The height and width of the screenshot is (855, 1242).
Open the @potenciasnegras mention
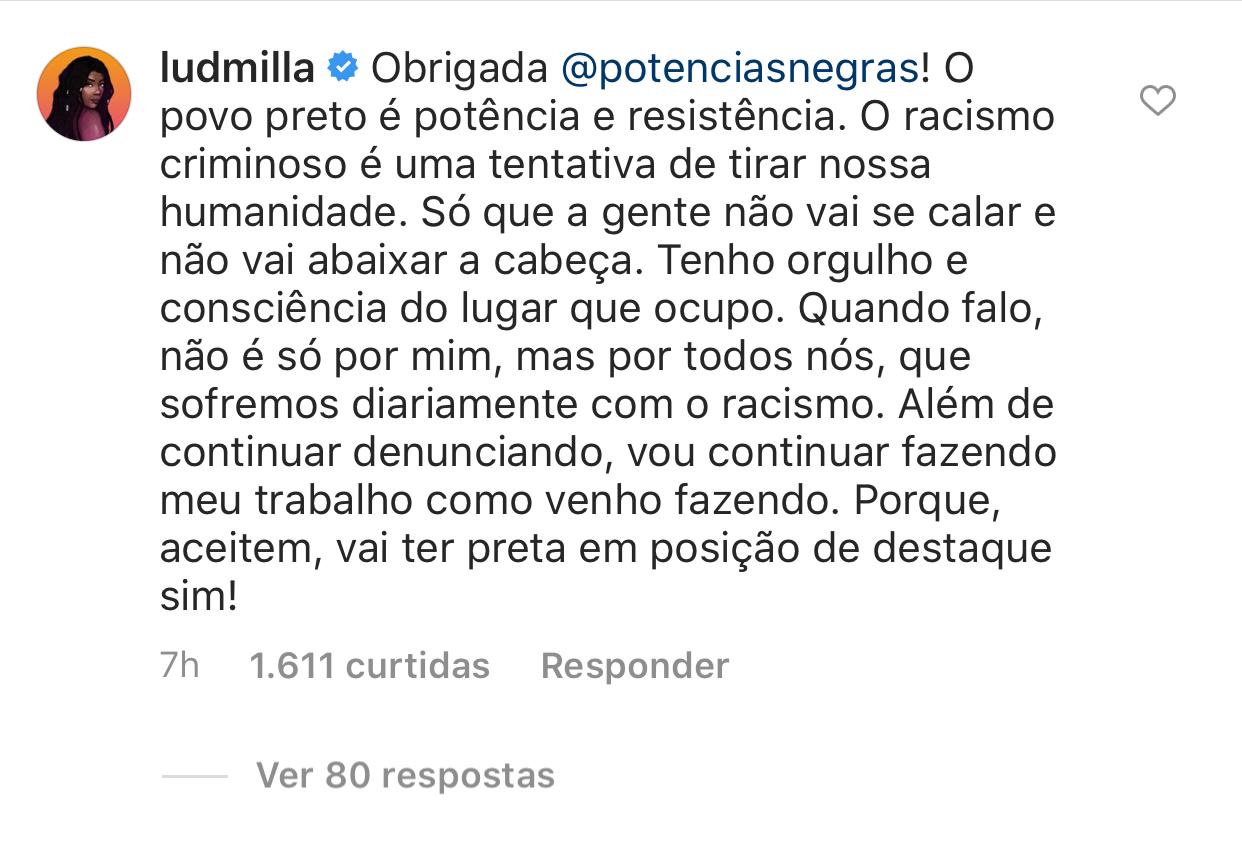(x=740, y=70)
